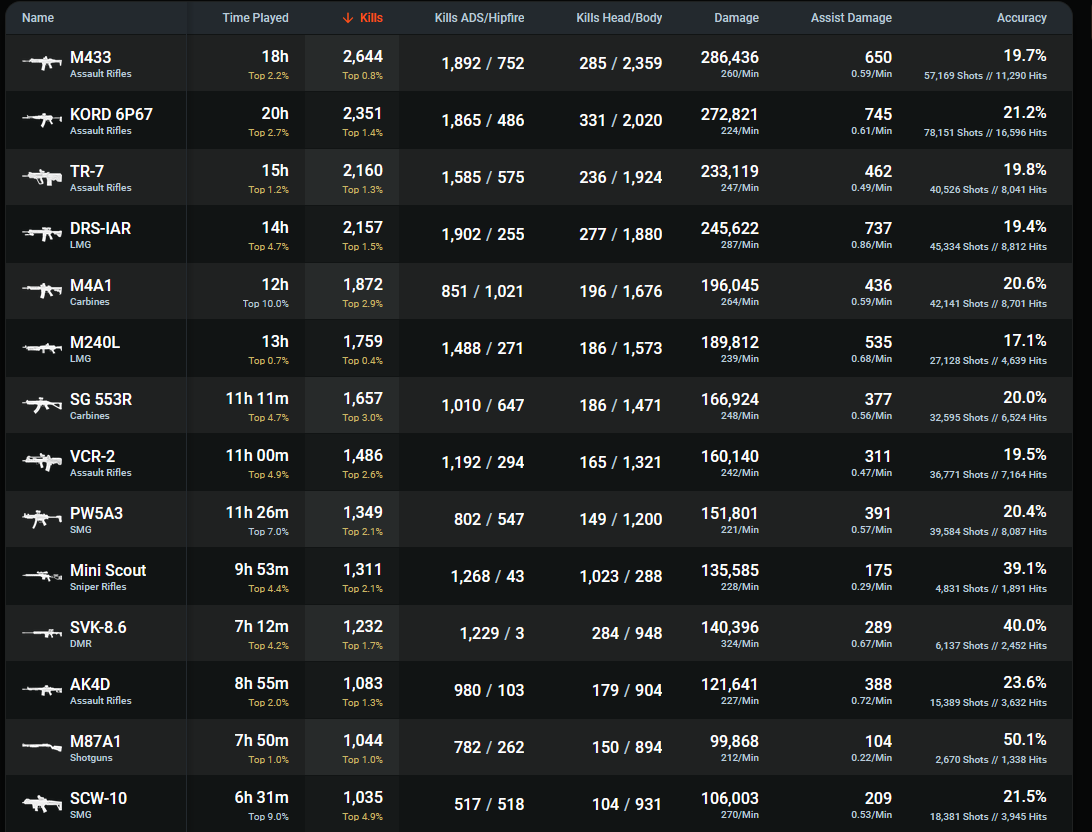Sort by Time Played column
The width and height of the screenshot is (1092, 832).
255,18
